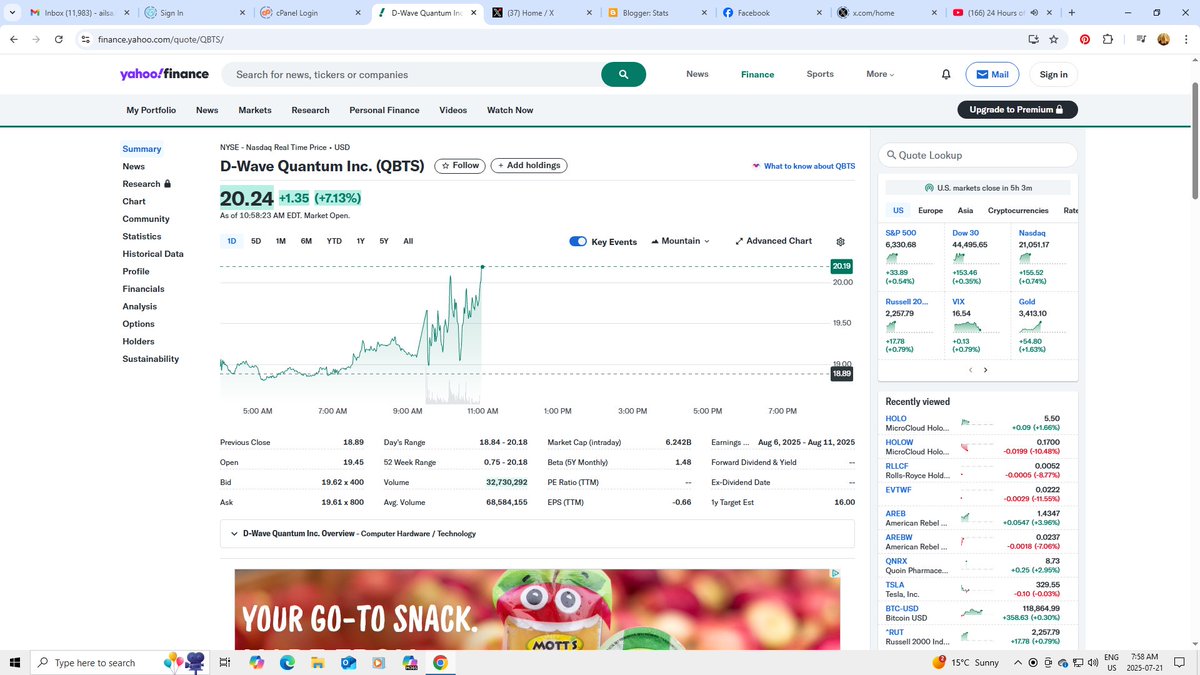The image size is (1200, 675).
Task: Go back in browser history
Action: click(x=13, y=39)
